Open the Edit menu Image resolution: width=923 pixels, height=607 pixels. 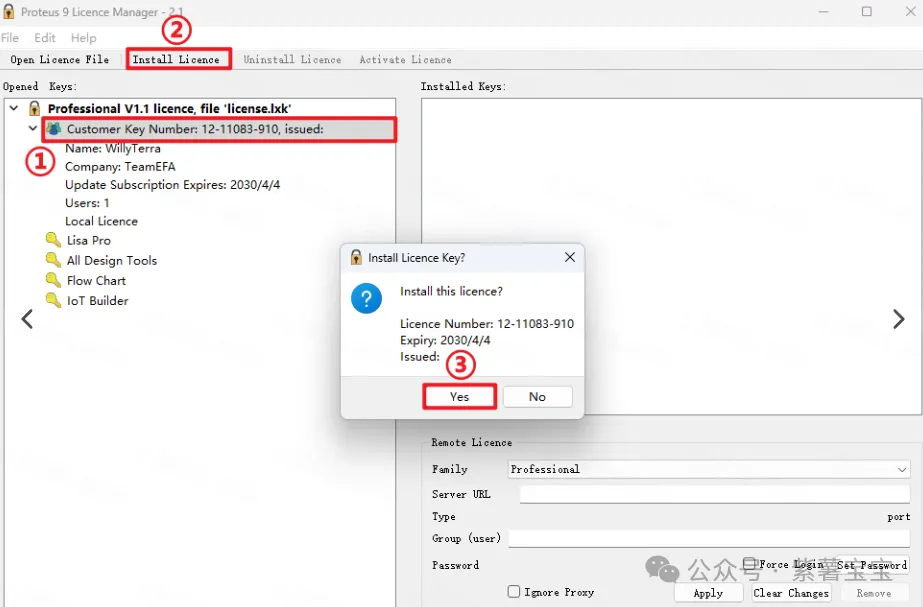tap(45, 38)
